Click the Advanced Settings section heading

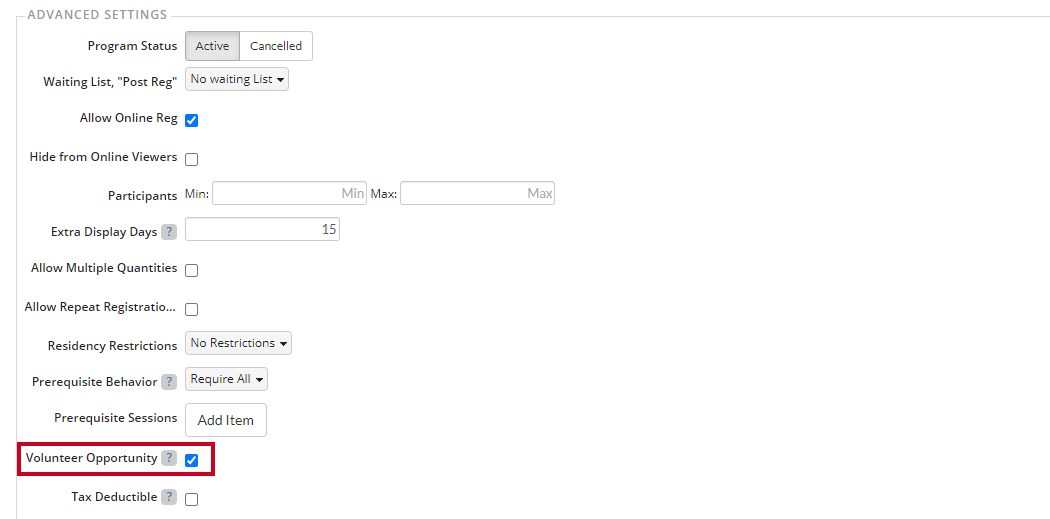click(x=97, y=14)
